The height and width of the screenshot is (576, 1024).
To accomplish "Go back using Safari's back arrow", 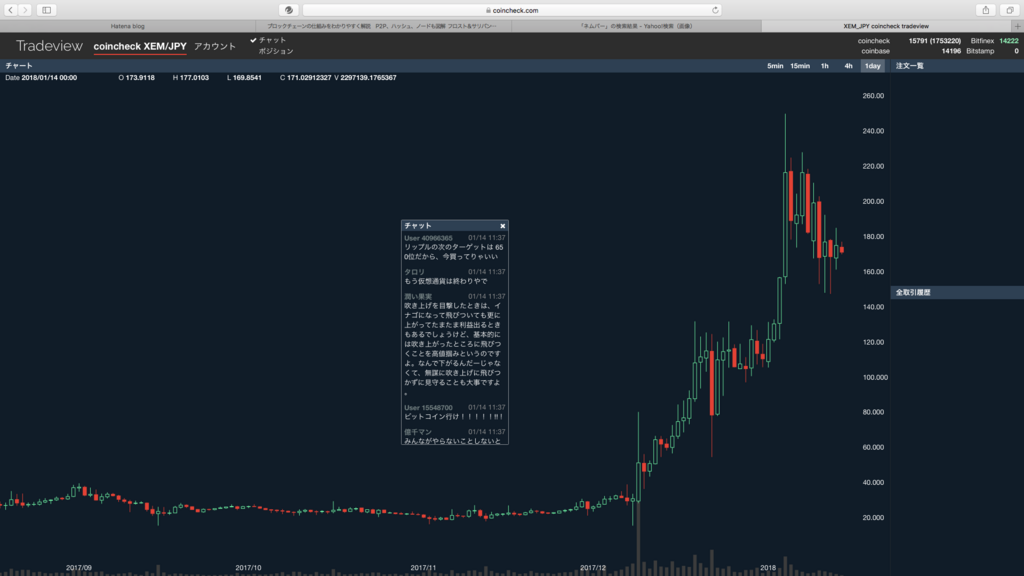I will click(10, 10).
